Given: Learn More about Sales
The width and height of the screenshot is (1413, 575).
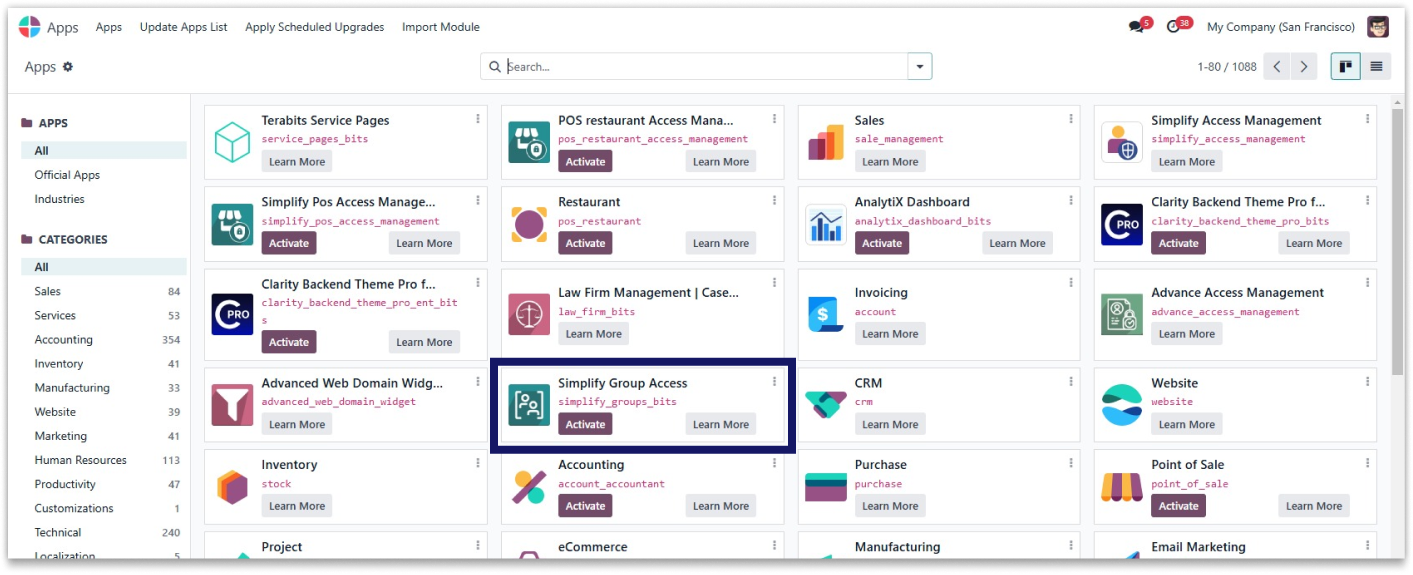Looking at the screenshot, I should pos(890,162).
